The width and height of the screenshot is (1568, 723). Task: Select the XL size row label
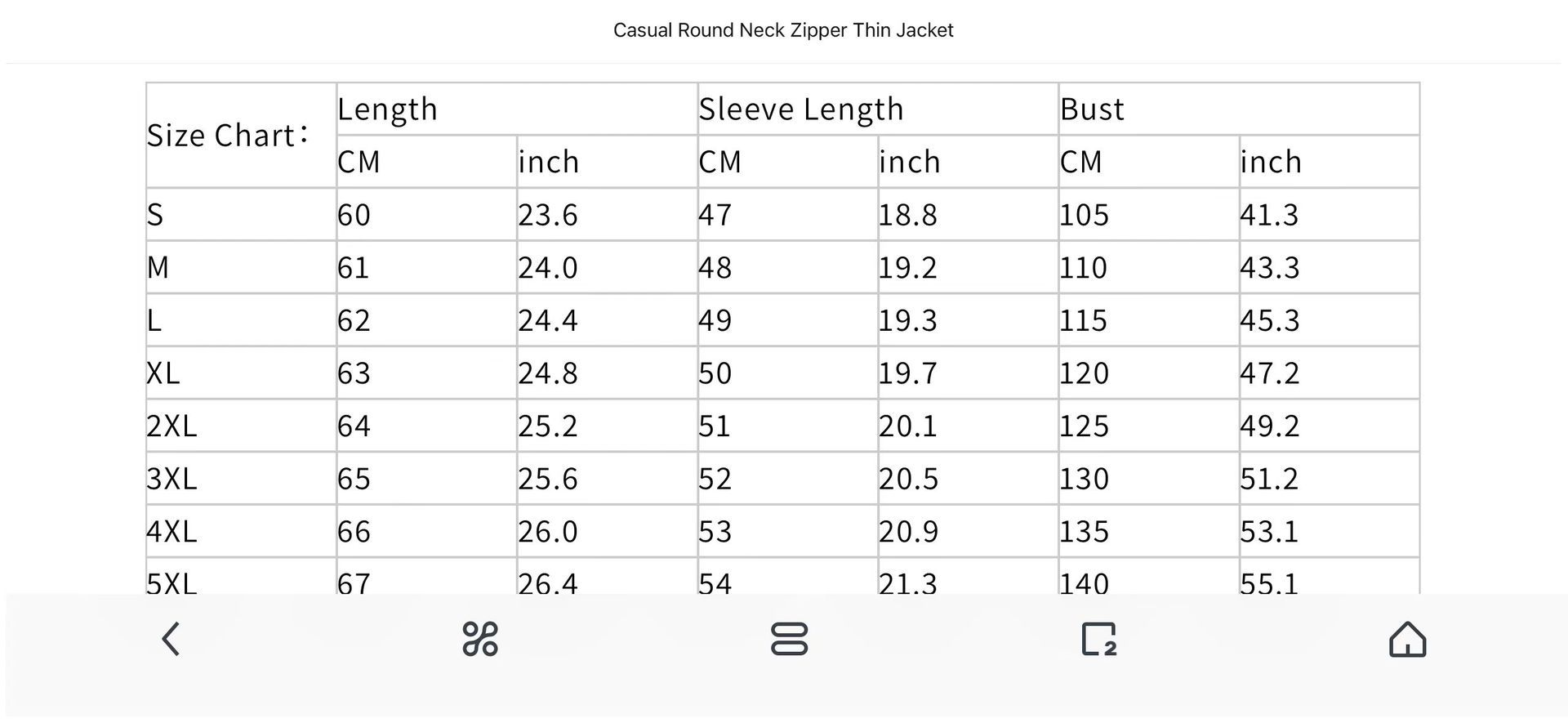click(x=163, y=373)
